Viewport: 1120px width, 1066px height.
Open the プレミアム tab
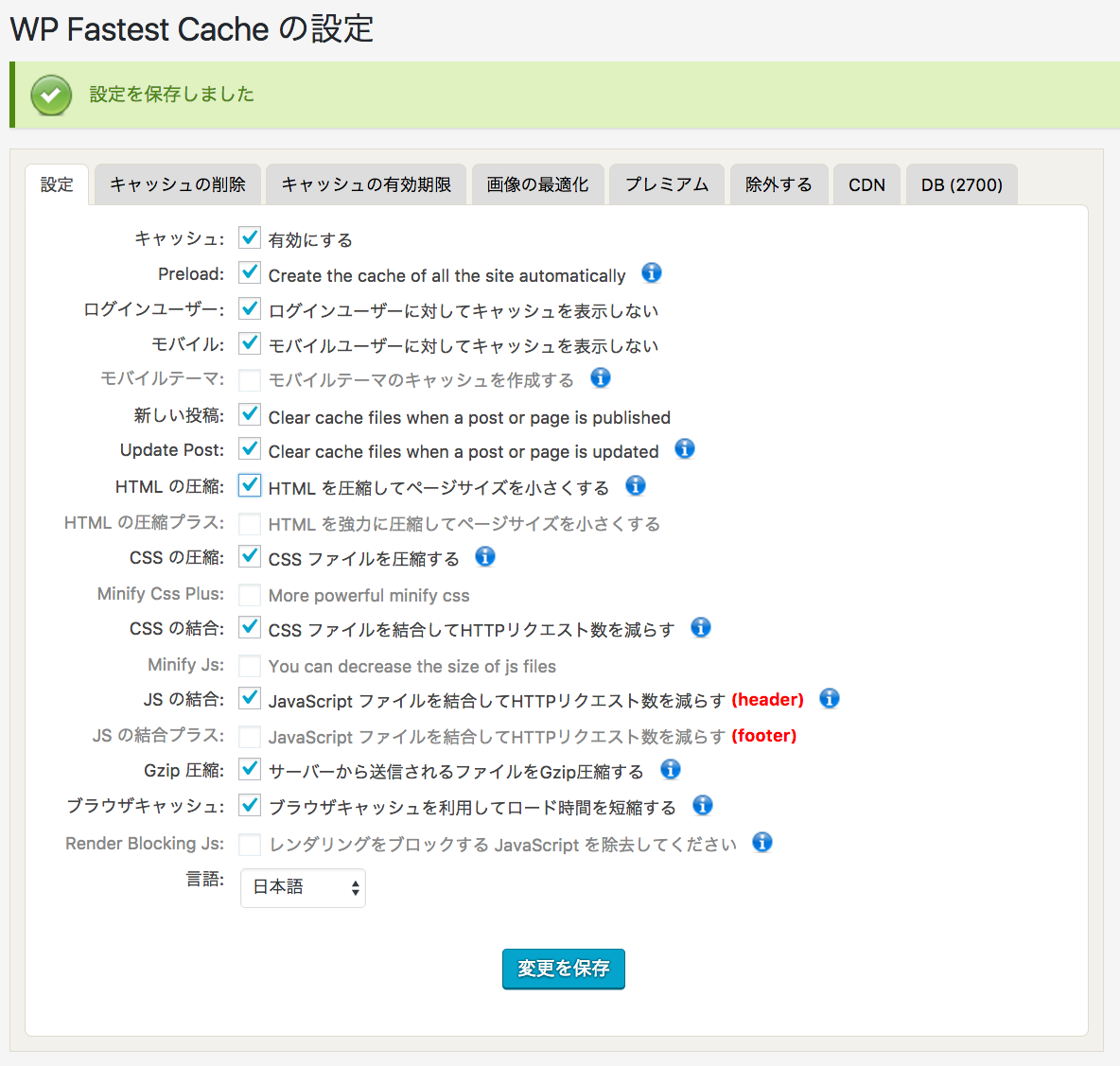[667, 184]
